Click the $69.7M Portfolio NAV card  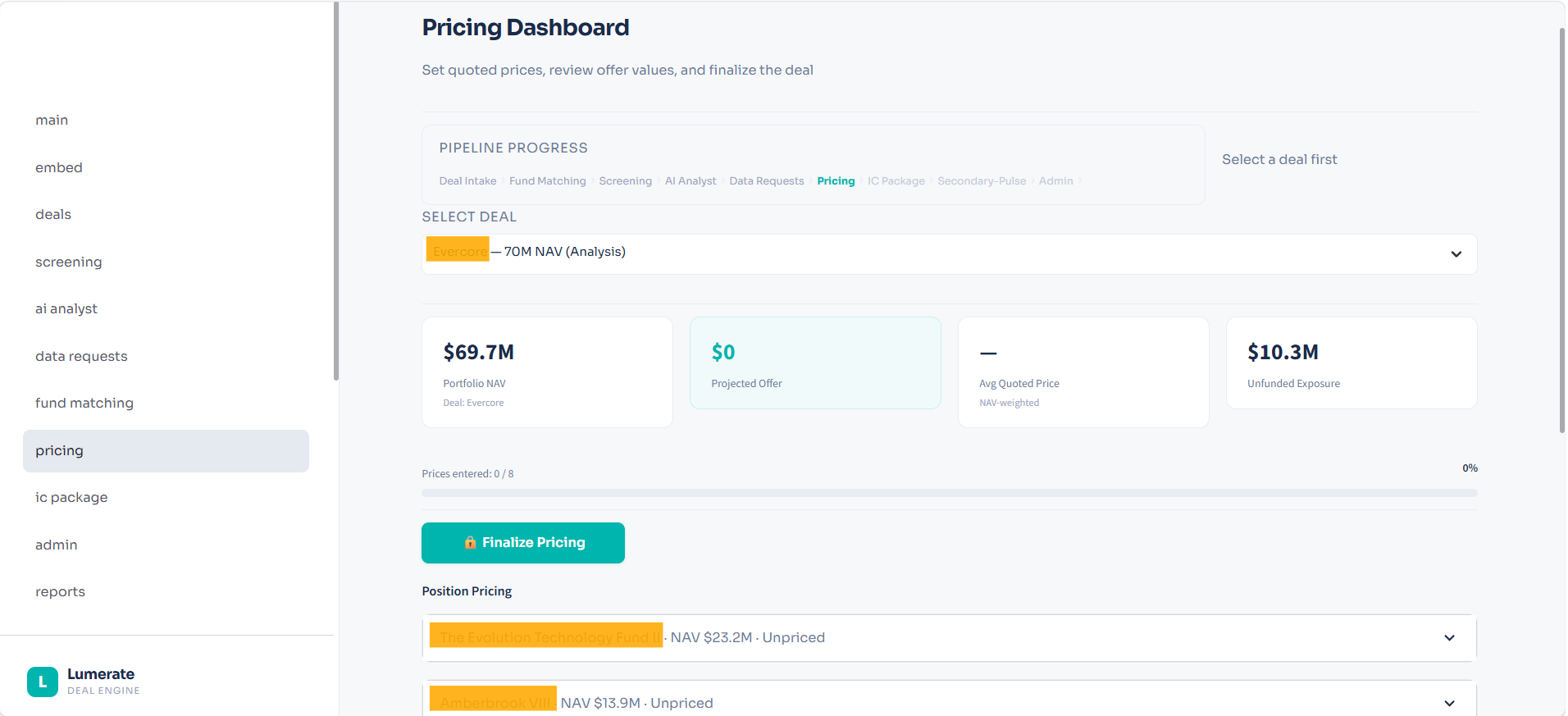click(x=547, y=372)
